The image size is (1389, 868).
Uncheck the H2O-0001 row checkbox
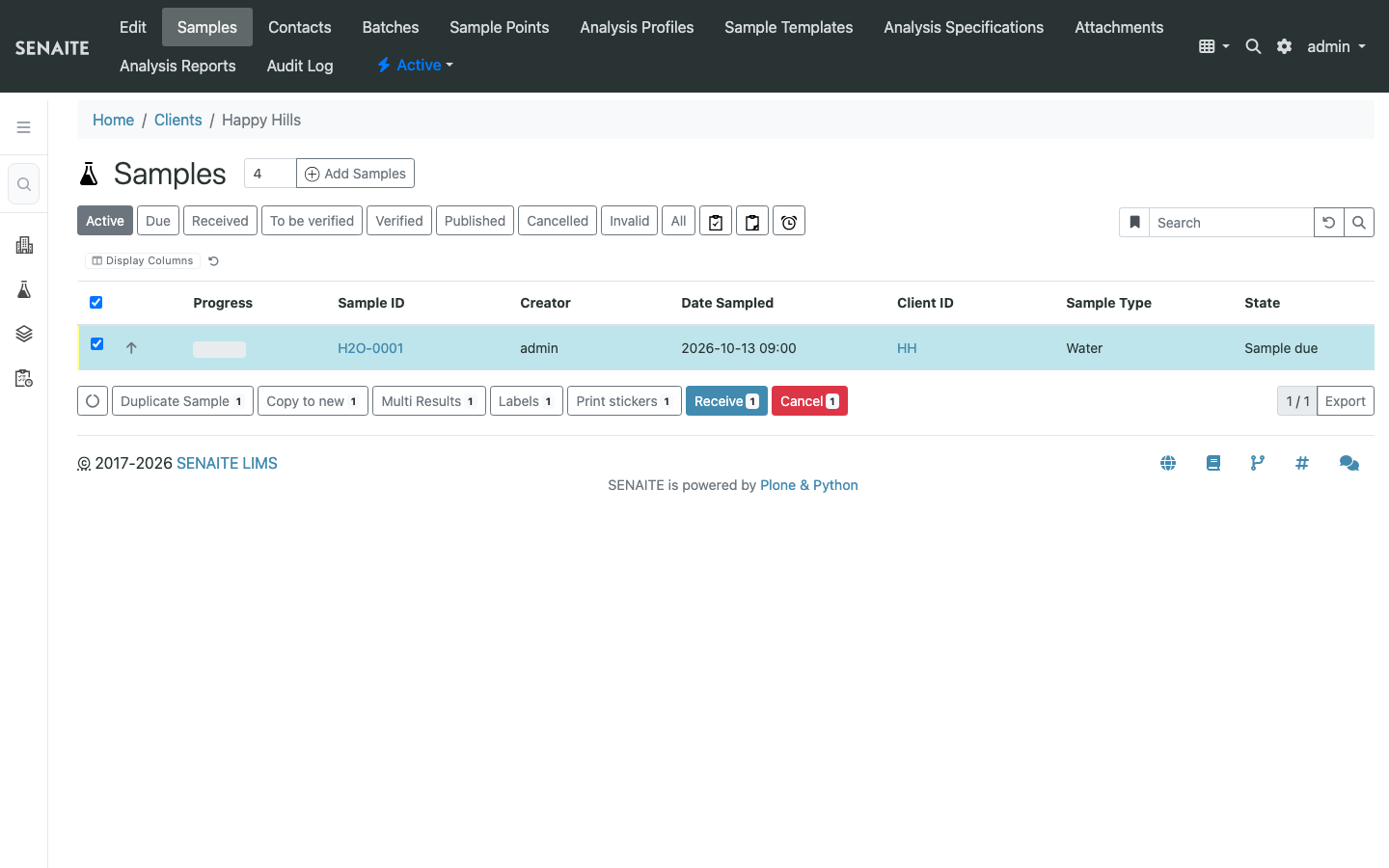click(x=96, y=344)
